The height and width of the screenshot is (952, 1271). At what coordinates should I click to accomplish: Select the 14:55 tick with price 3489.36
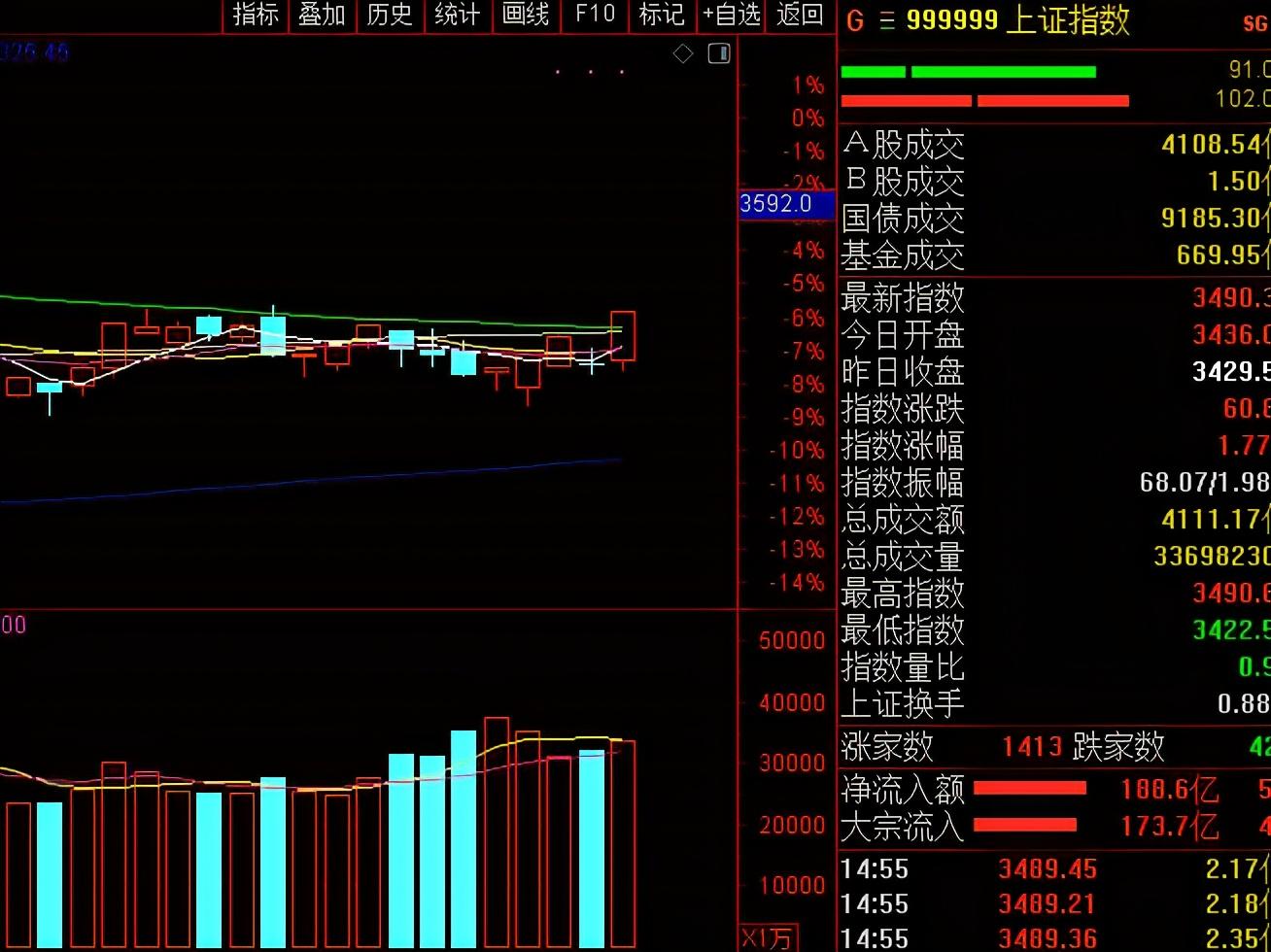[1055, 938]
